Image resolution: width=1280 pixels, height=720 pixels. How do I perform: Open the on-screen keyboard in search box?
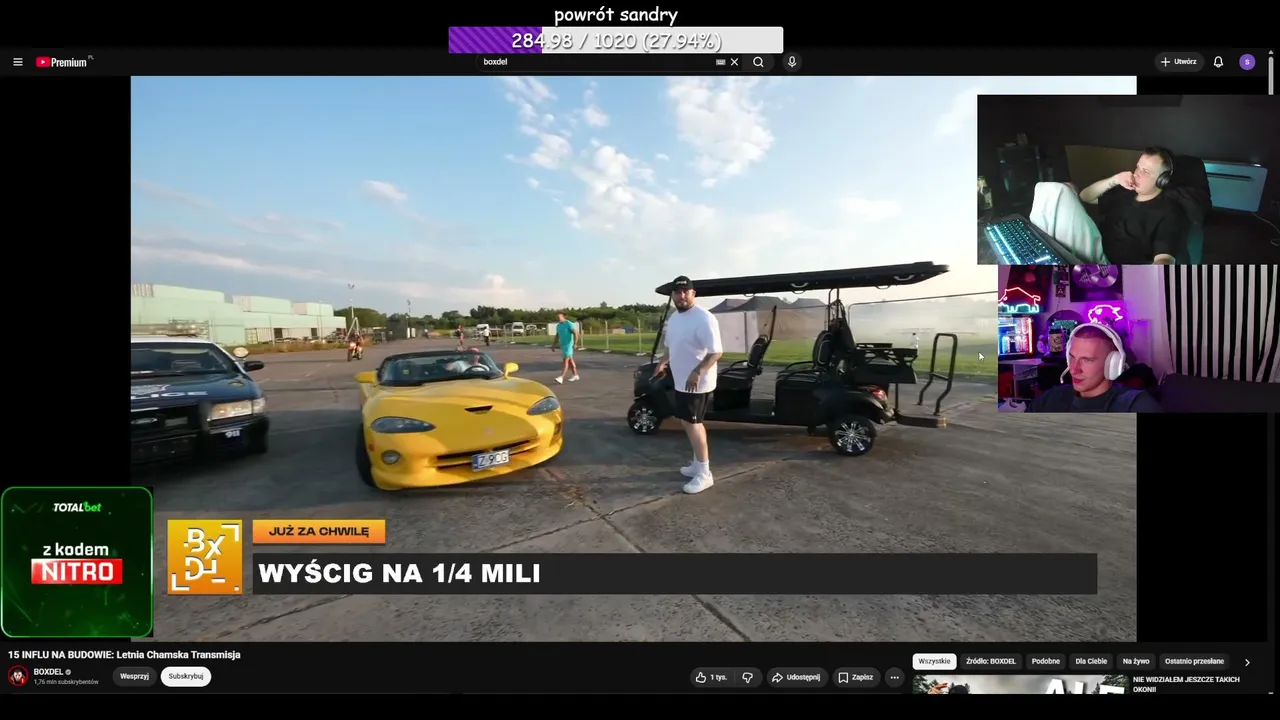point(720,62)
